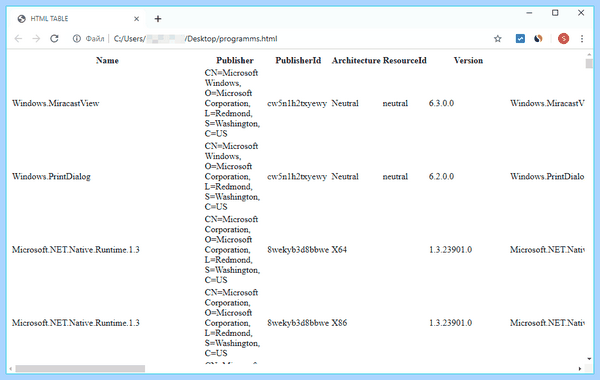This screenshot has height=380, width=600.
Task: Click Microsoft.NET.Native.Runtime.1.3 in the X64 row
Action: [x=76, y=250]
